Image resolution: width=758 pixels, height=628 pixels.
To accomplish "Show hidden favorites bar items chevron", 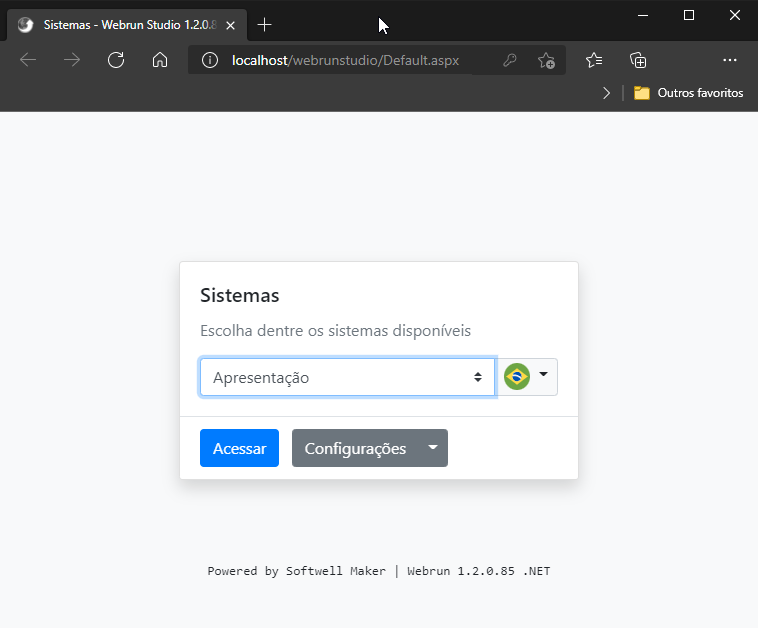I will (x=606, y=93).
